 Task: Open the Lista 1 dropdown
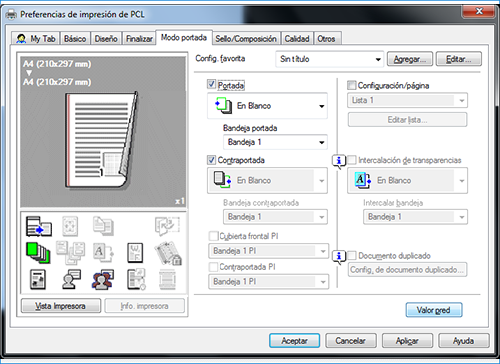[x=407, y=100]
